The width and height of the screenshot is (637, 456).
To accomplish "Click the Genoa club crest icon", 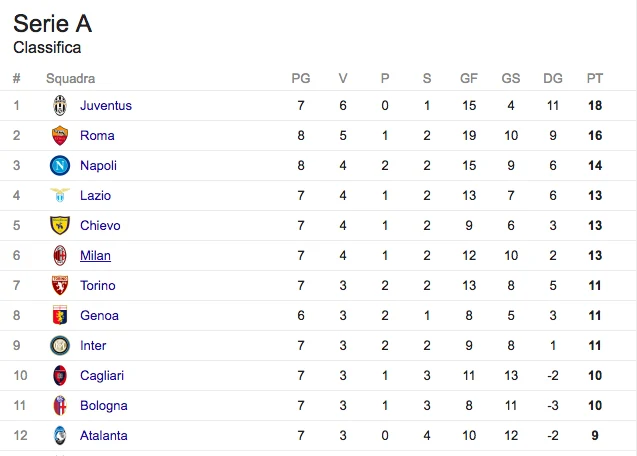I will click(x=60, y=315).
